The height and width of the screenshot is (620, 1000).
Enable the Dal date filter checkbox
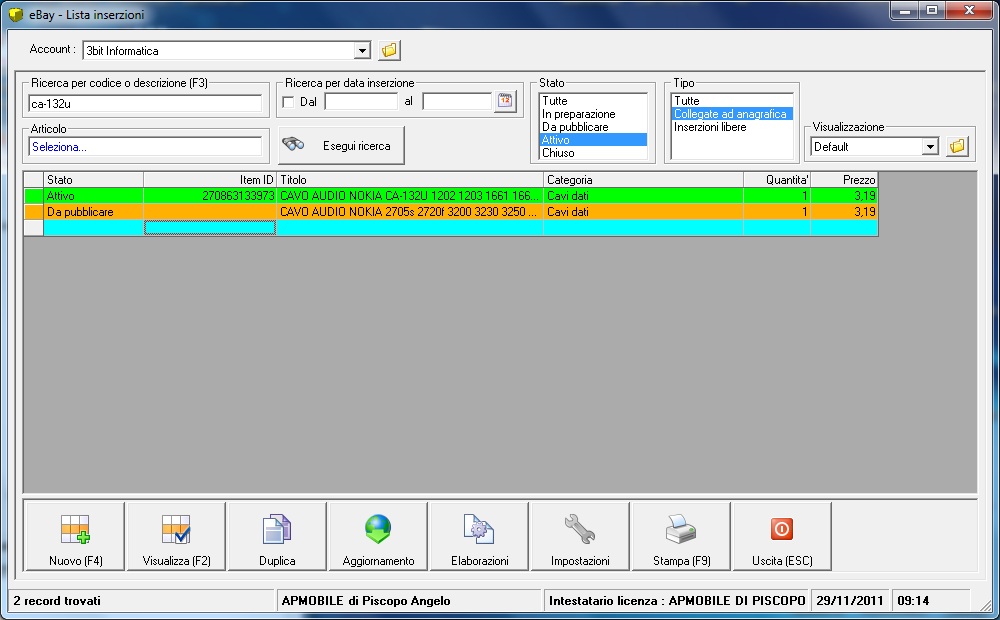point(288,102)
